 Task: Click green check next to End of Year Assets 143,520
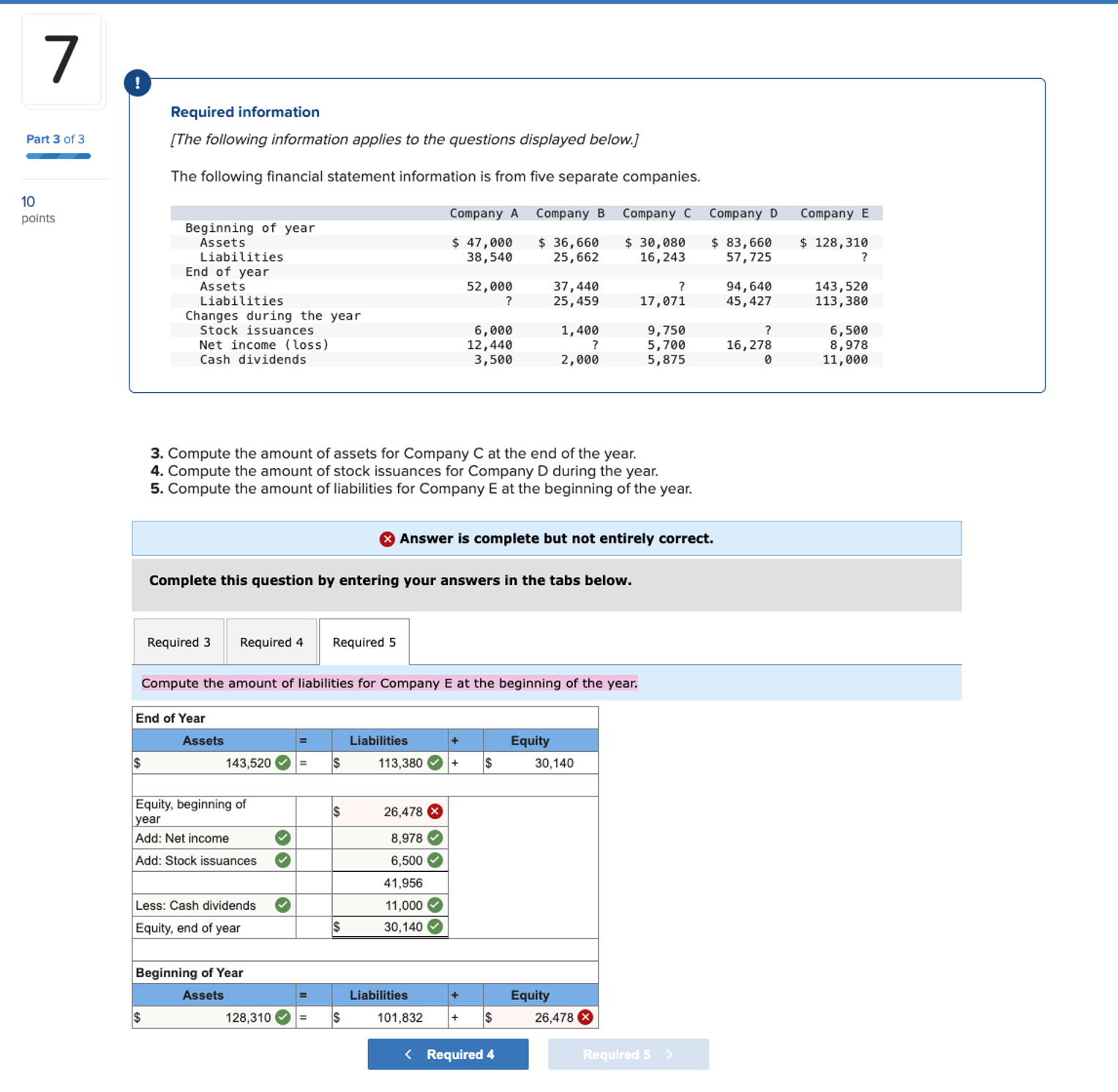tap(283, 763)
